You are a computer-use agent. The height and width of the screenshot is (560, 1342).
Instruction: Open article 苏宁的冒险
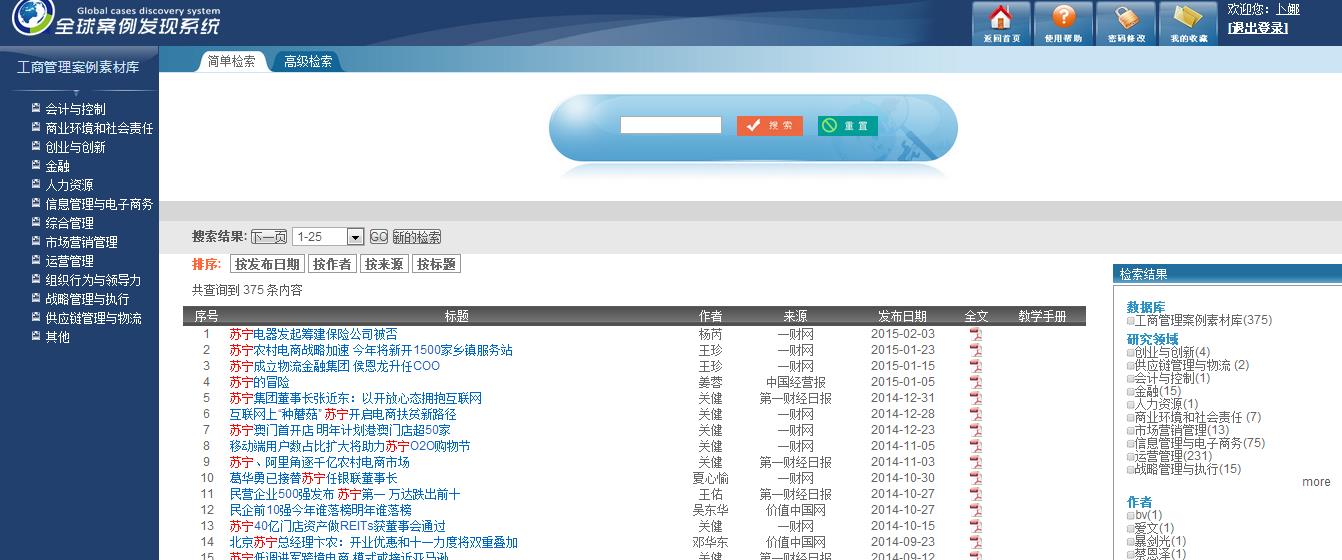click(259, 382)
